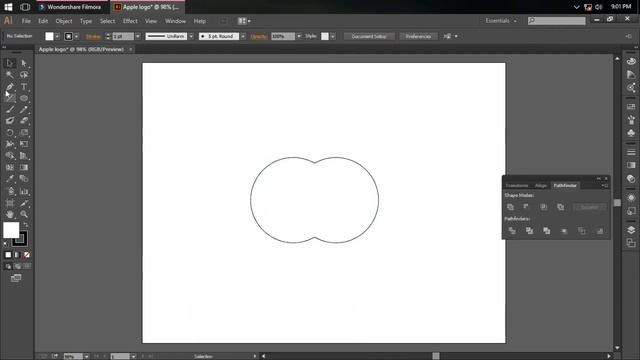Open opacity value dropdown
Screen dimensions: 640x360
tap(299, 36)
